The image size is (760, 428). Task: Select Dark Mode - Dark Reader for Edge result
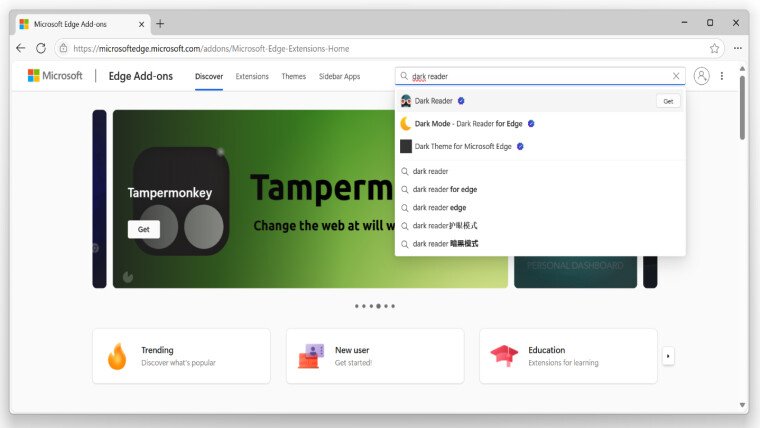click(540, 124)
